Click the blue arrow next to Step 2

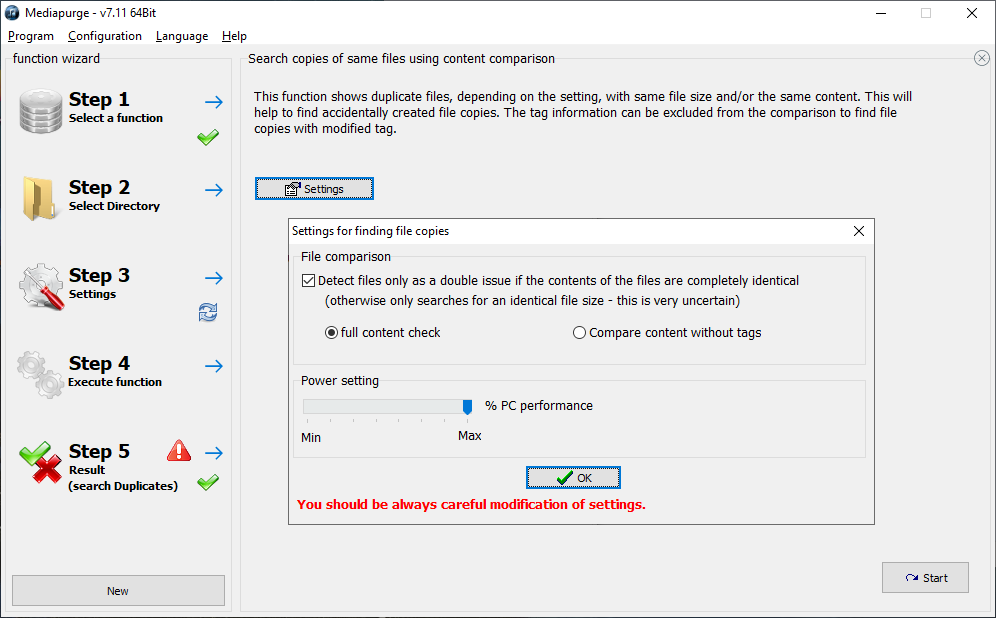pos(214,190)
